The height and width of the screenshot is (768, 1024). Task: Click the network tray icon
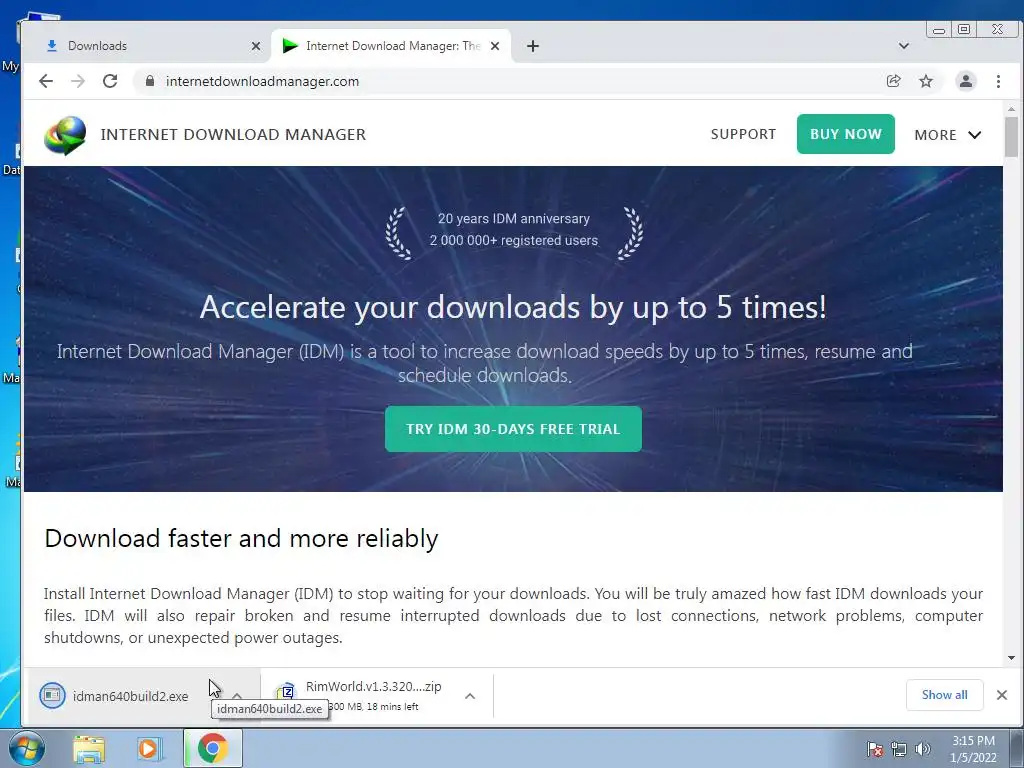tap(899, 749)
